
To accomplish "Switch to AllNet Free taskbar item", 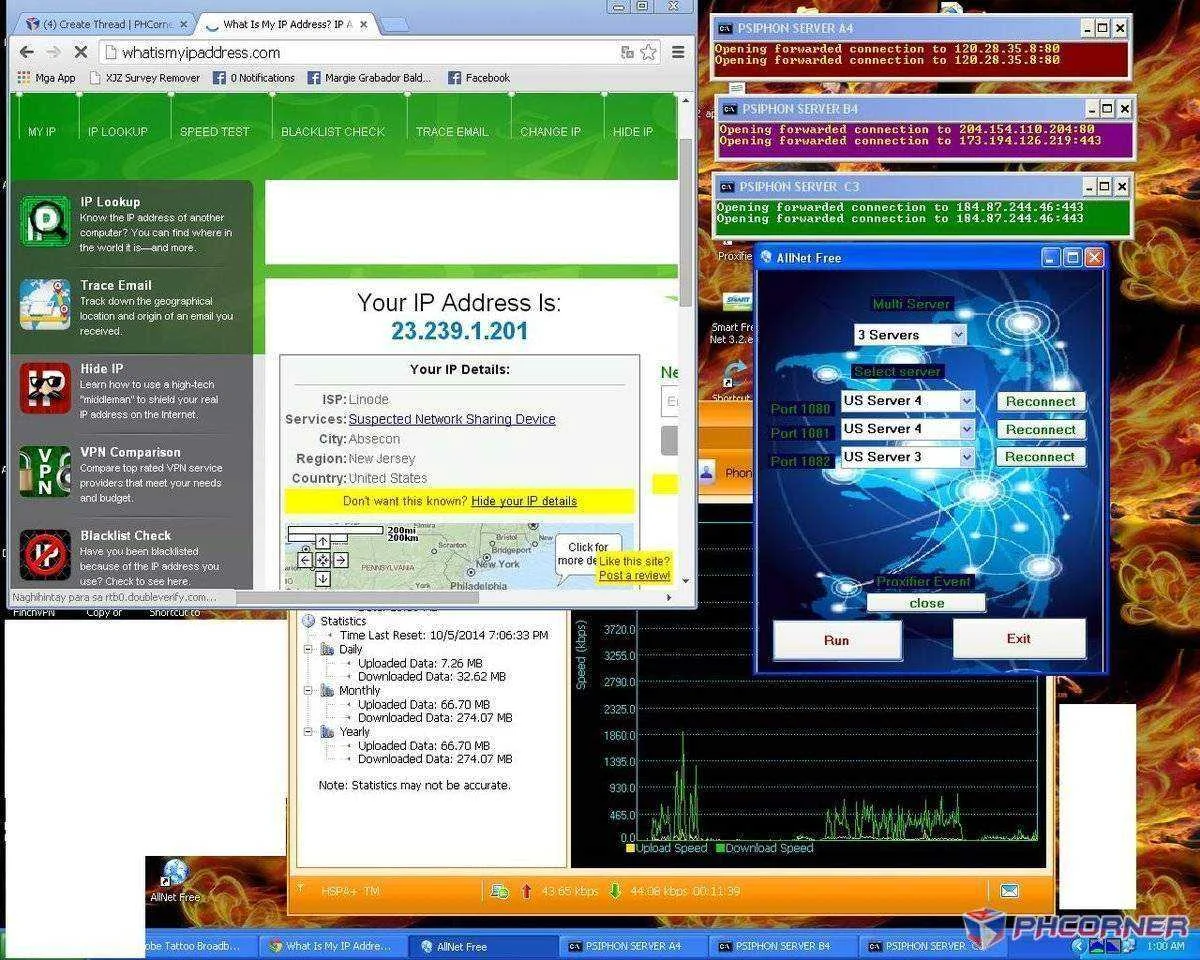I will coord(482,946).
